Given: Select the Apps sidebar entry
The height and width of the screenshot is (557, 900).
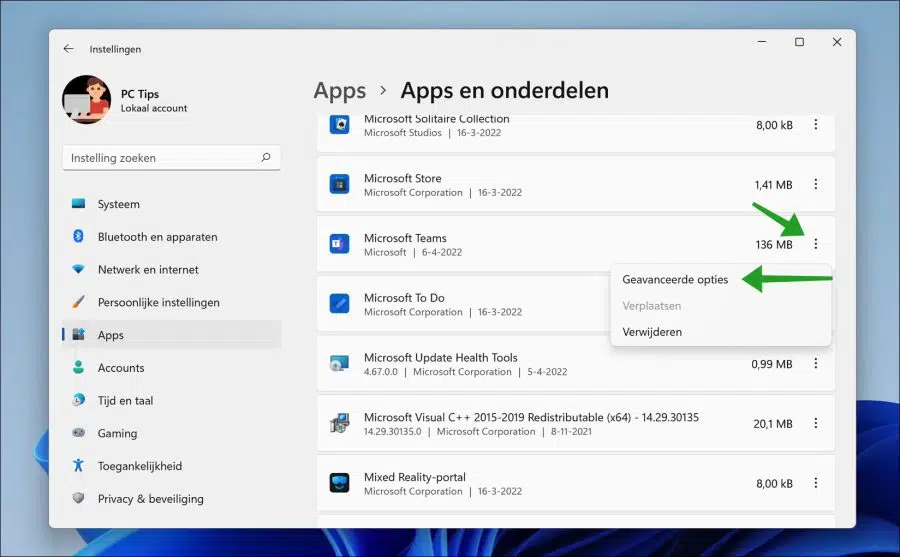Looking at the screenshot, I should click(172, 335).
